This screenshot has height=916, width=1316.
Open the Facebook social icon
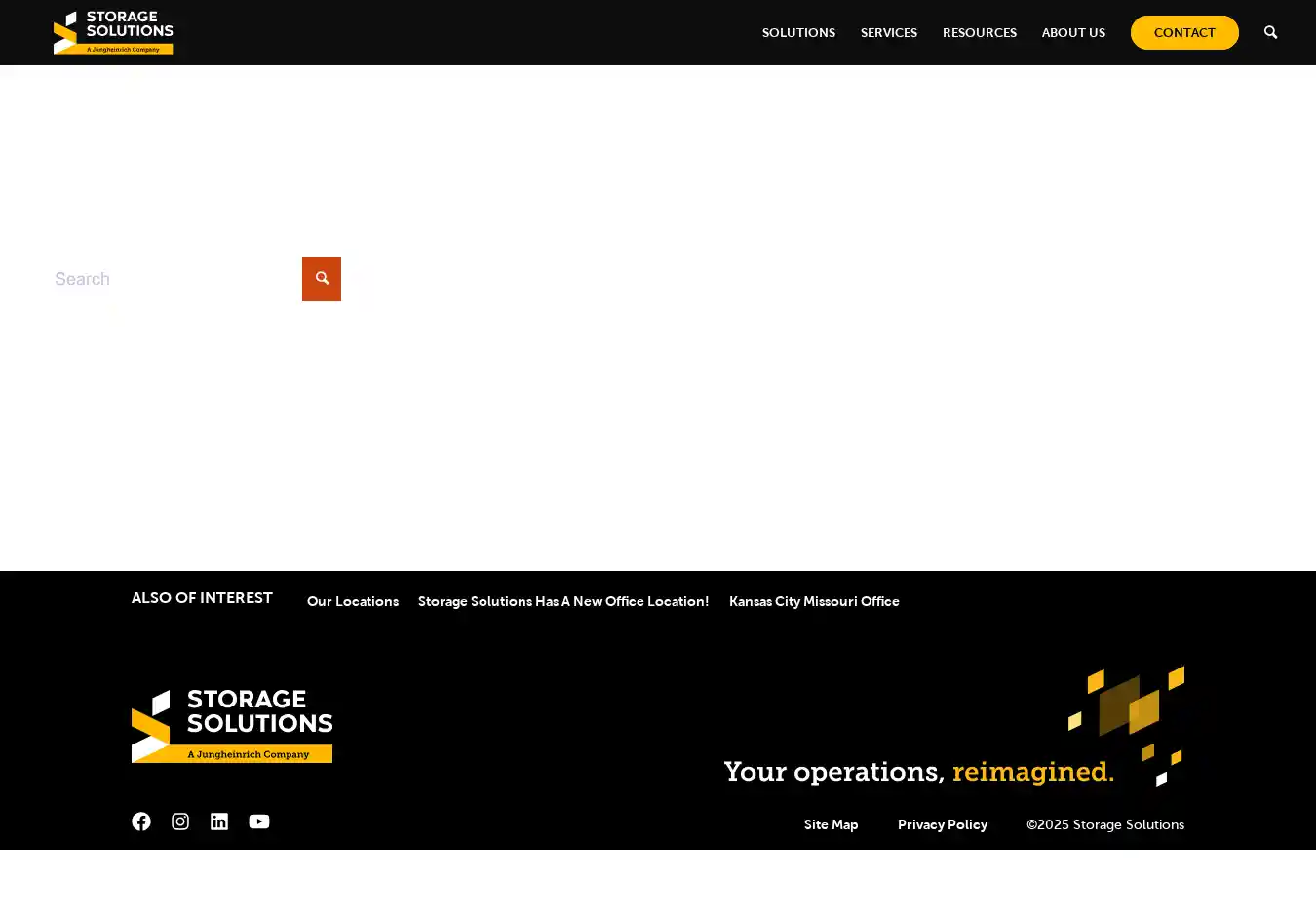point(141,821)
